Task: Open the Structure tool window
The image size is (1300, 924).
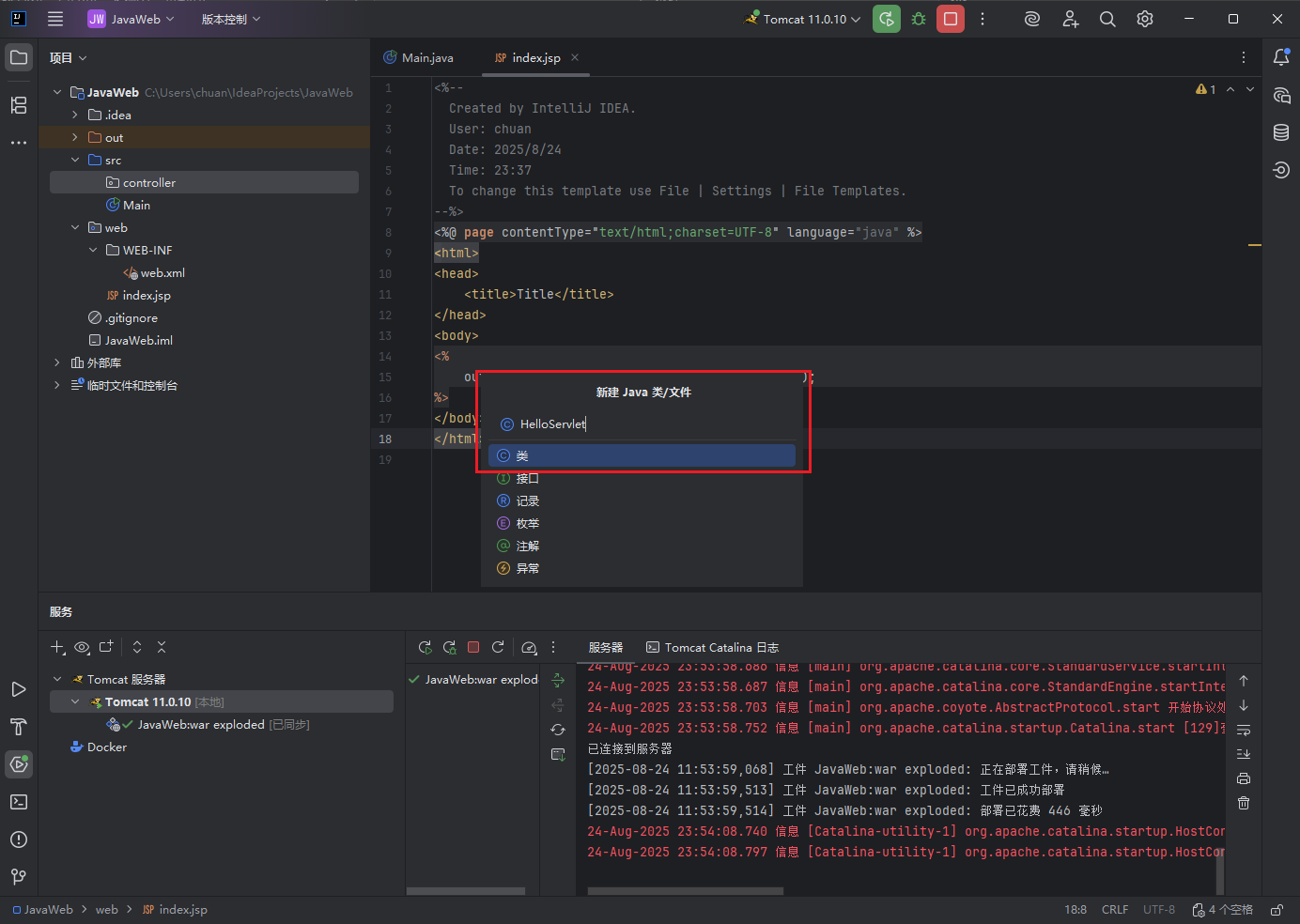Action: click(x=19, y=105)
